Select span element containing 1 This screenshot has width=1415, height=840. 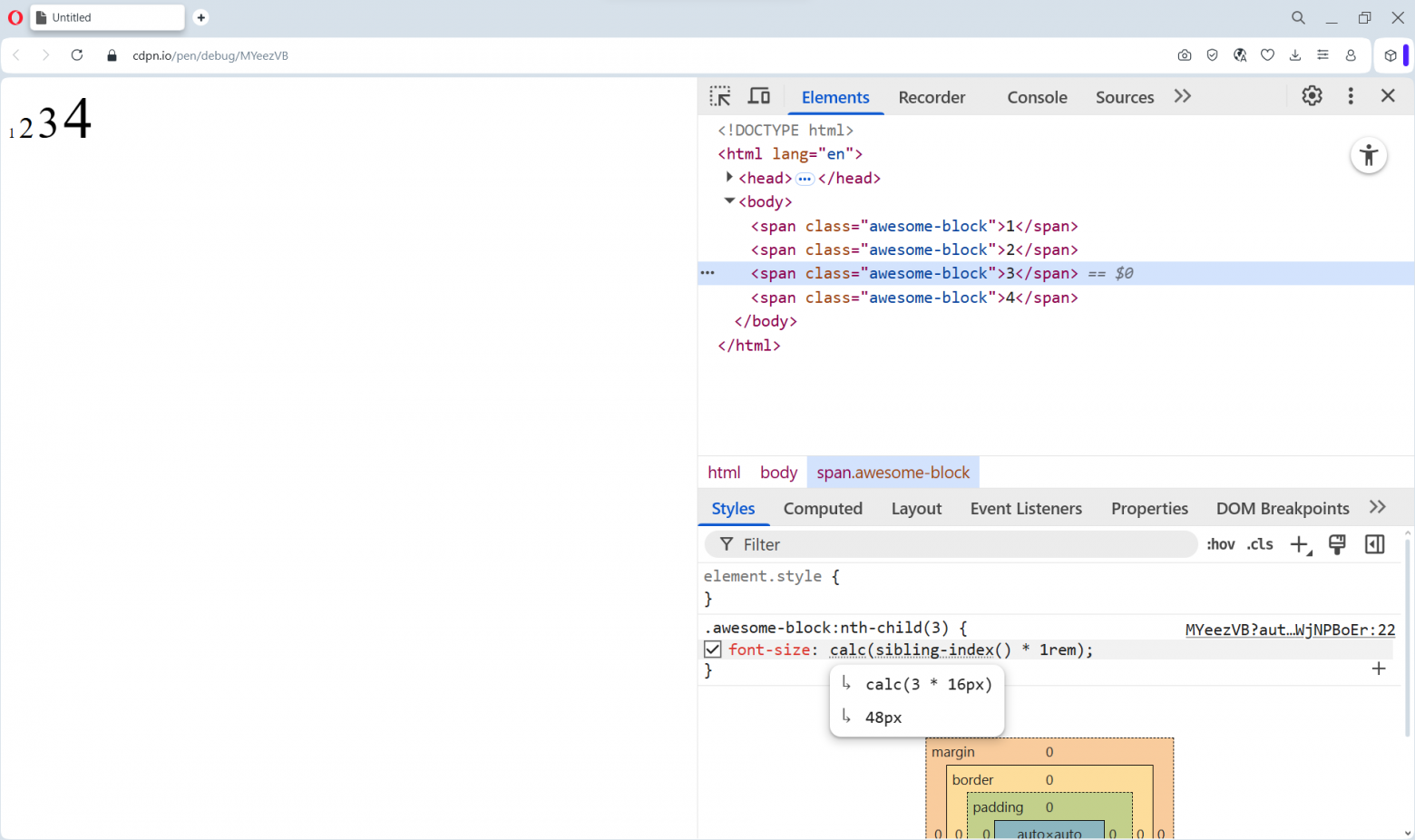click(914, 226)
